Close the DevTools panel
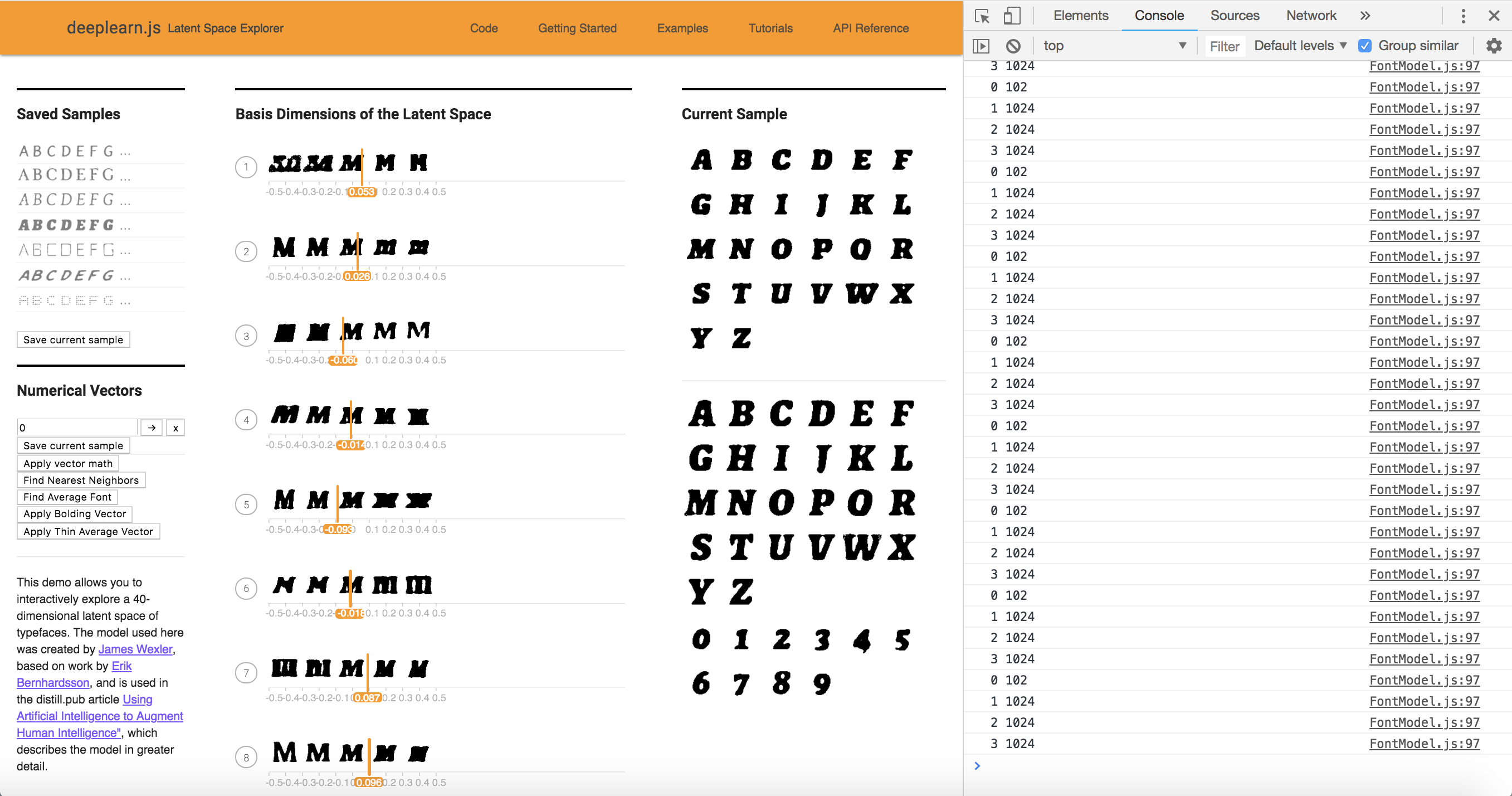 click(x=1494, y=16)
